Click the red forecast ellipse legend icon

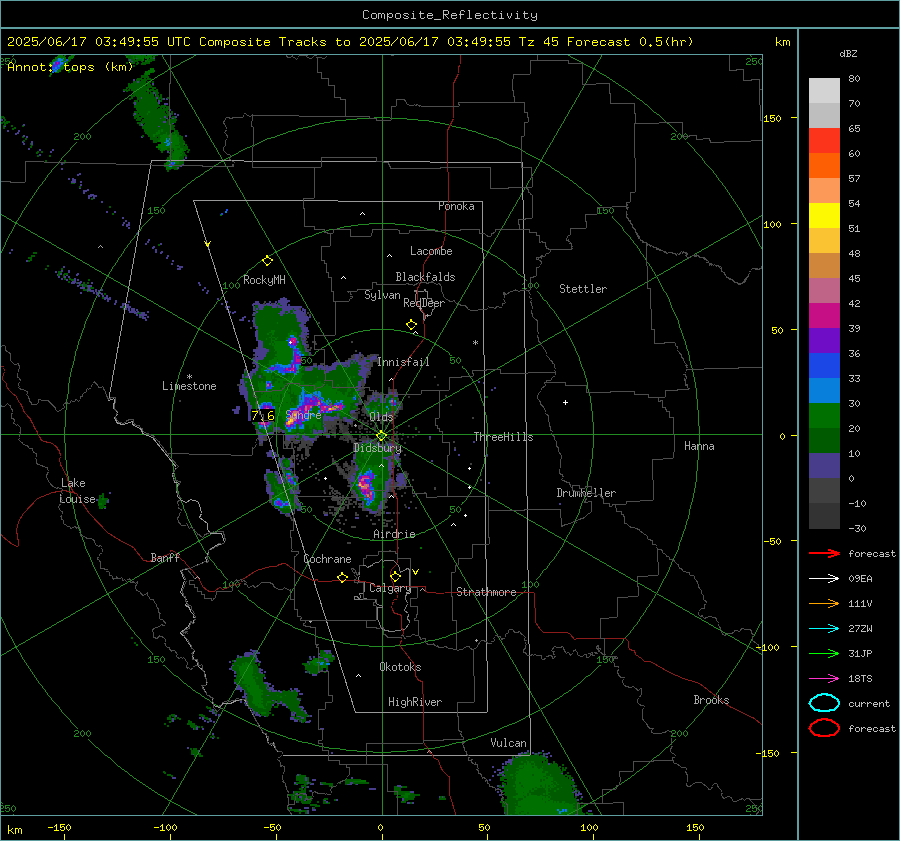[x=824, y=728]
